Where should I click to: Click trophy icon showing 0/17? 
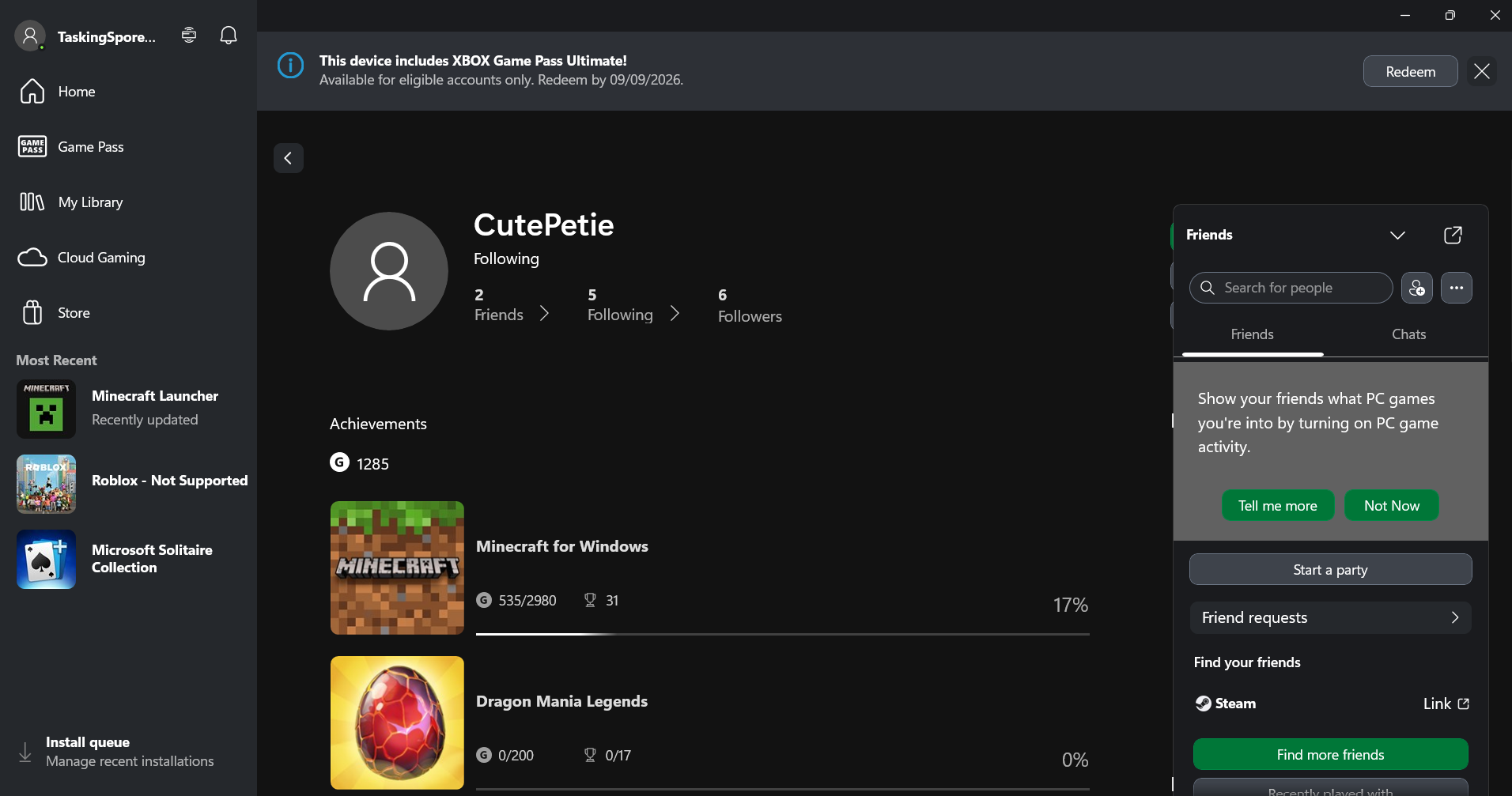(590, 756)
